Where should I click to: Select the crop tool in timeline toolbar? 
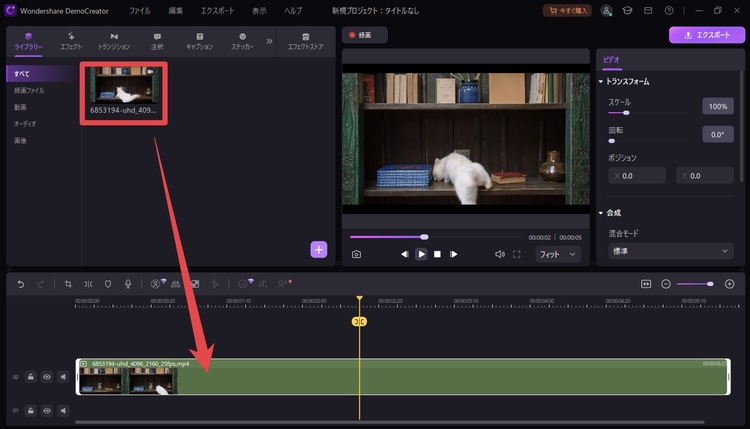coord(68,284)
